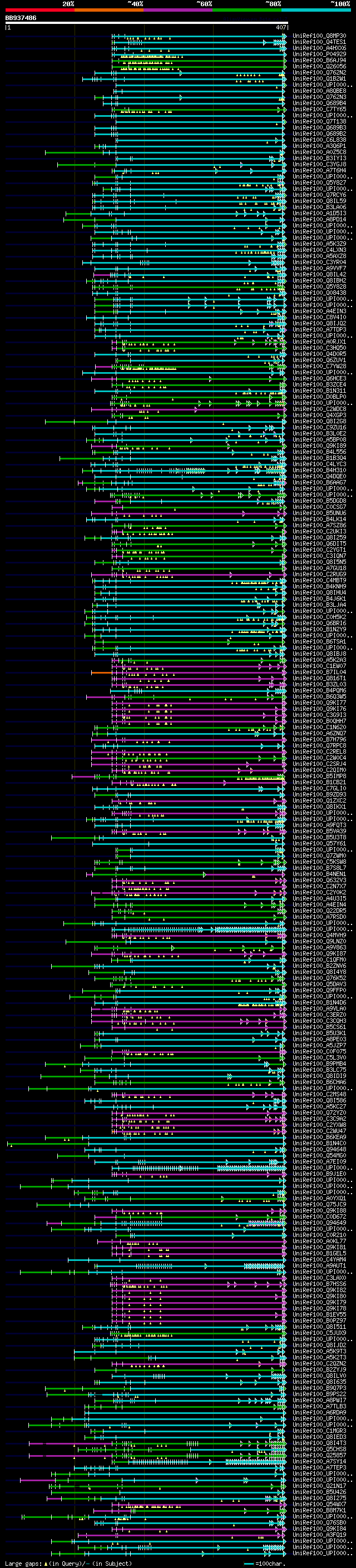Viewport: 356px width, 1568px height.
Task: Select hit UniRef100_B6AJ94
Action: coord(319,60)
